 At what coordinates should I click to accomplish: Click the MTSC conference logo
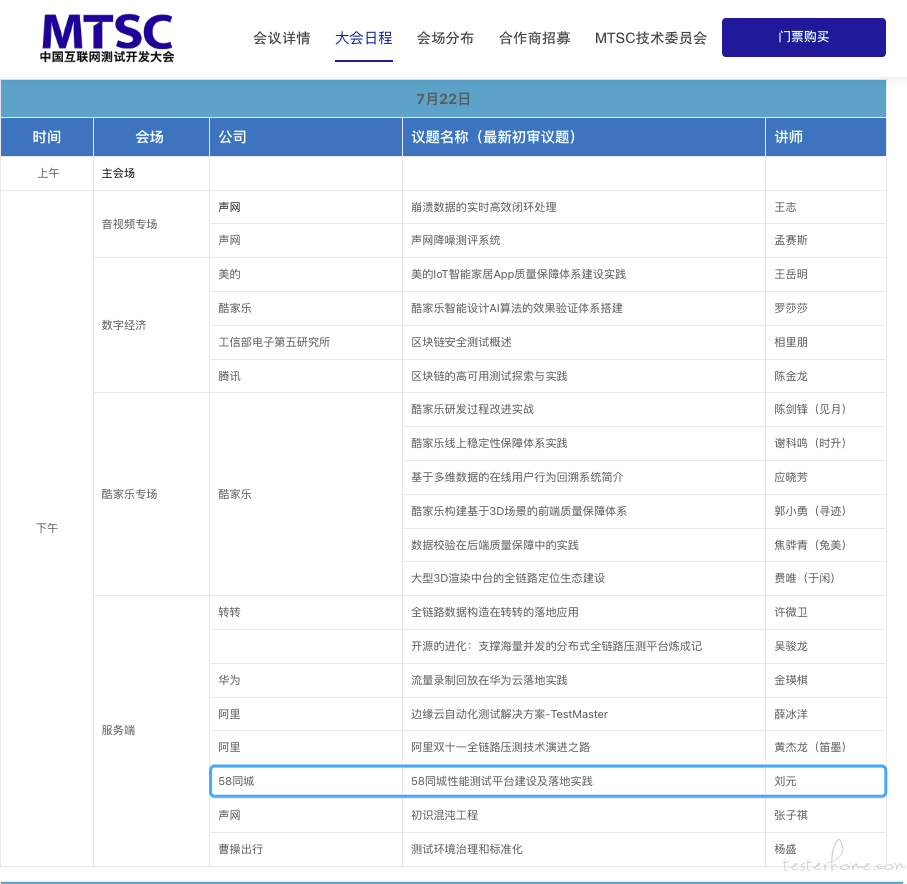pyautogui.click(x=107, y=38)
